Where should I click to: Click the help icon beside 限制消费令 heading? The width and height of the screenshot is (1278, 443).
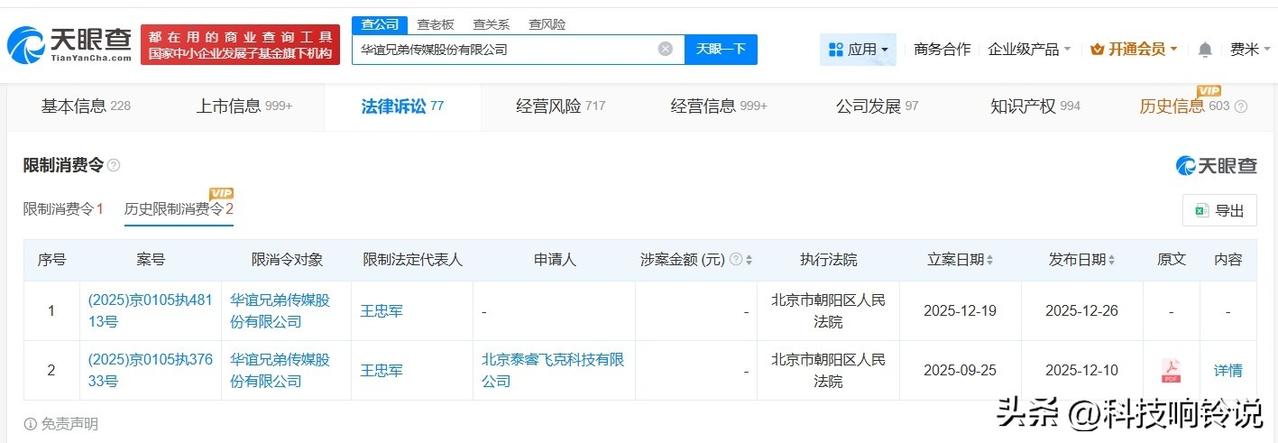point(114,165)
